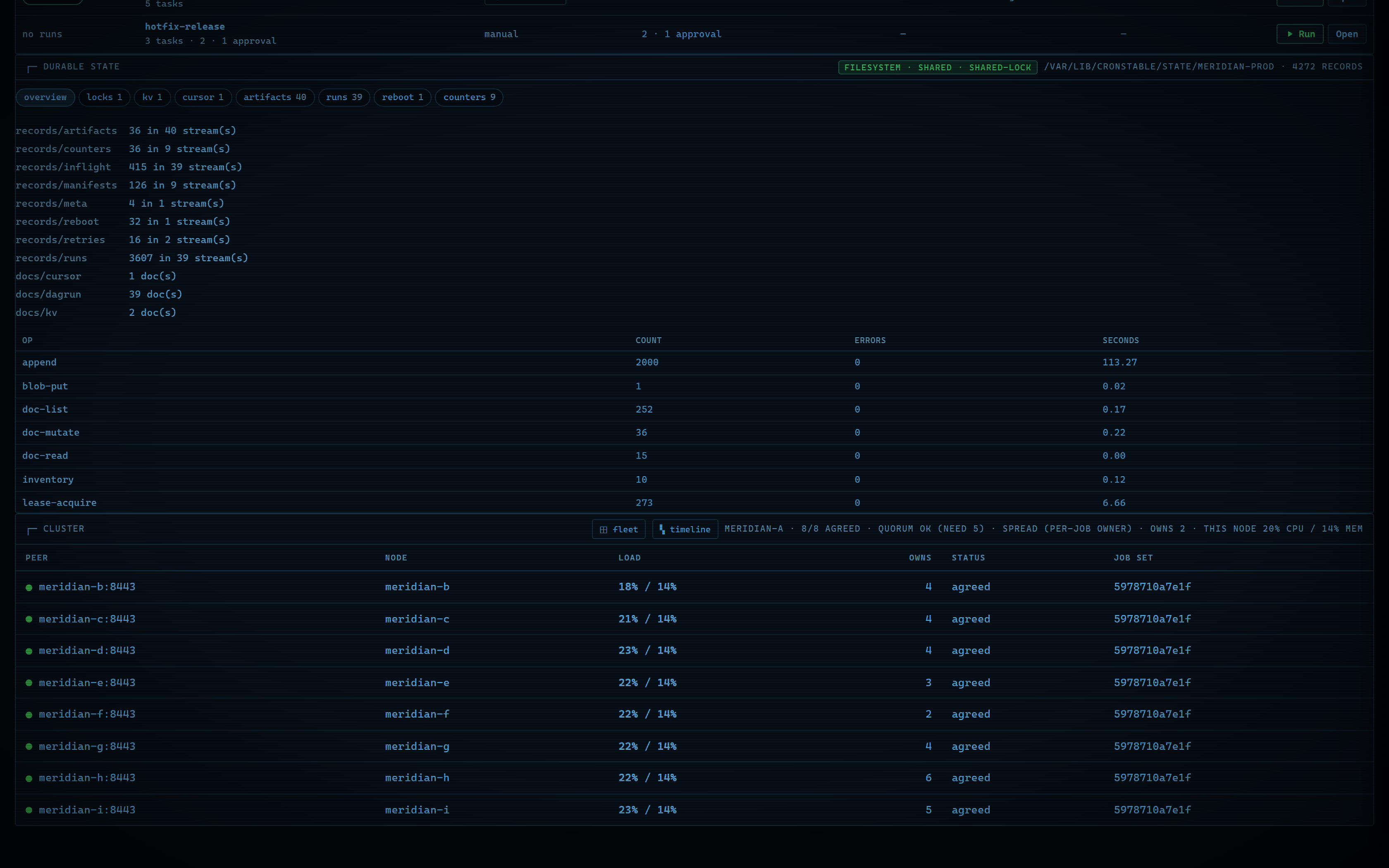Click the 113.27 seconds value for append
This screenshot has width=1389, height=868.
click(x=1119, y=363)
